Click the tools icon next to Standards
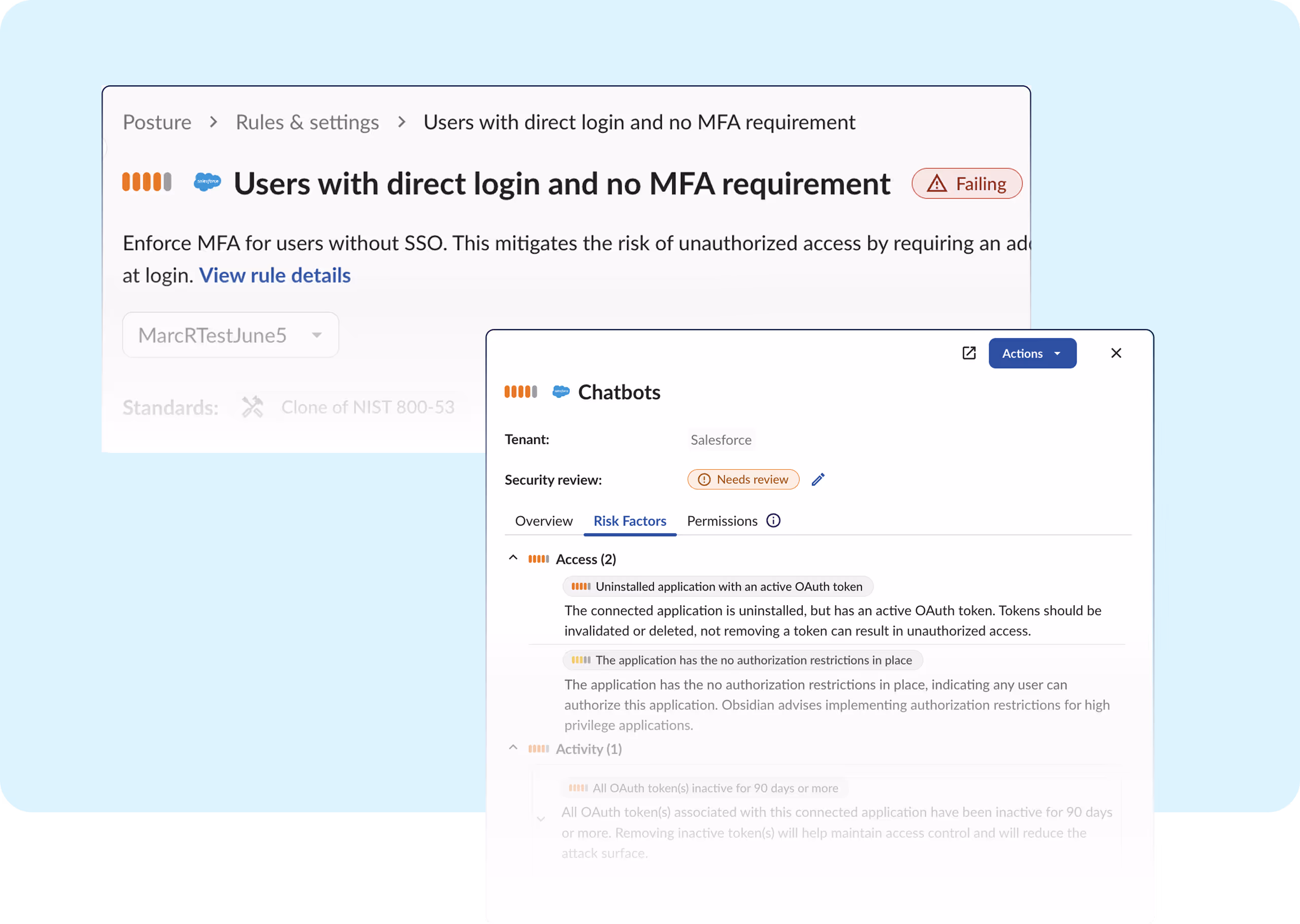The width and height of the screenshot is (1300, 924). (252, 407)
